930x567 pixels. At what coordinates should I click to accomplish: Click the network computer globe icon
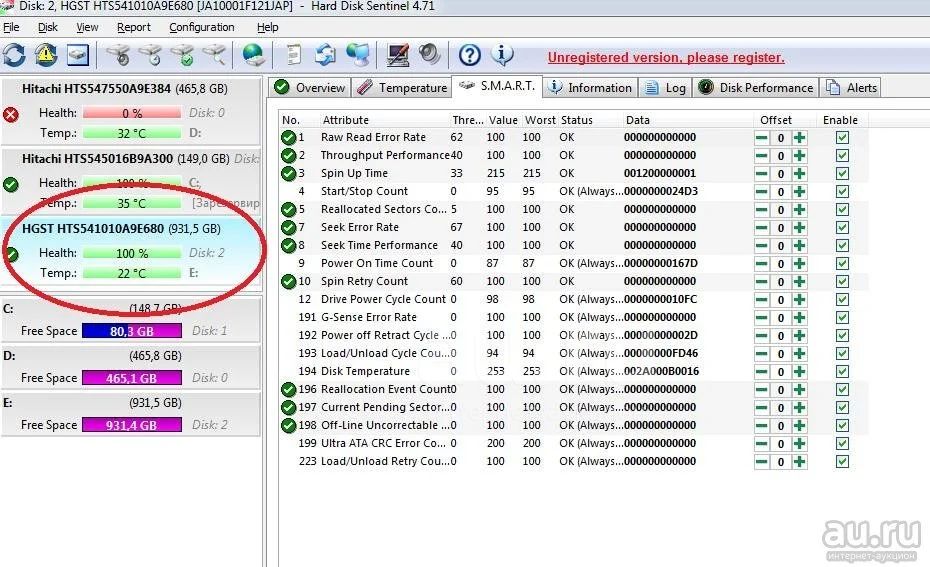click(x=358, y=55)
